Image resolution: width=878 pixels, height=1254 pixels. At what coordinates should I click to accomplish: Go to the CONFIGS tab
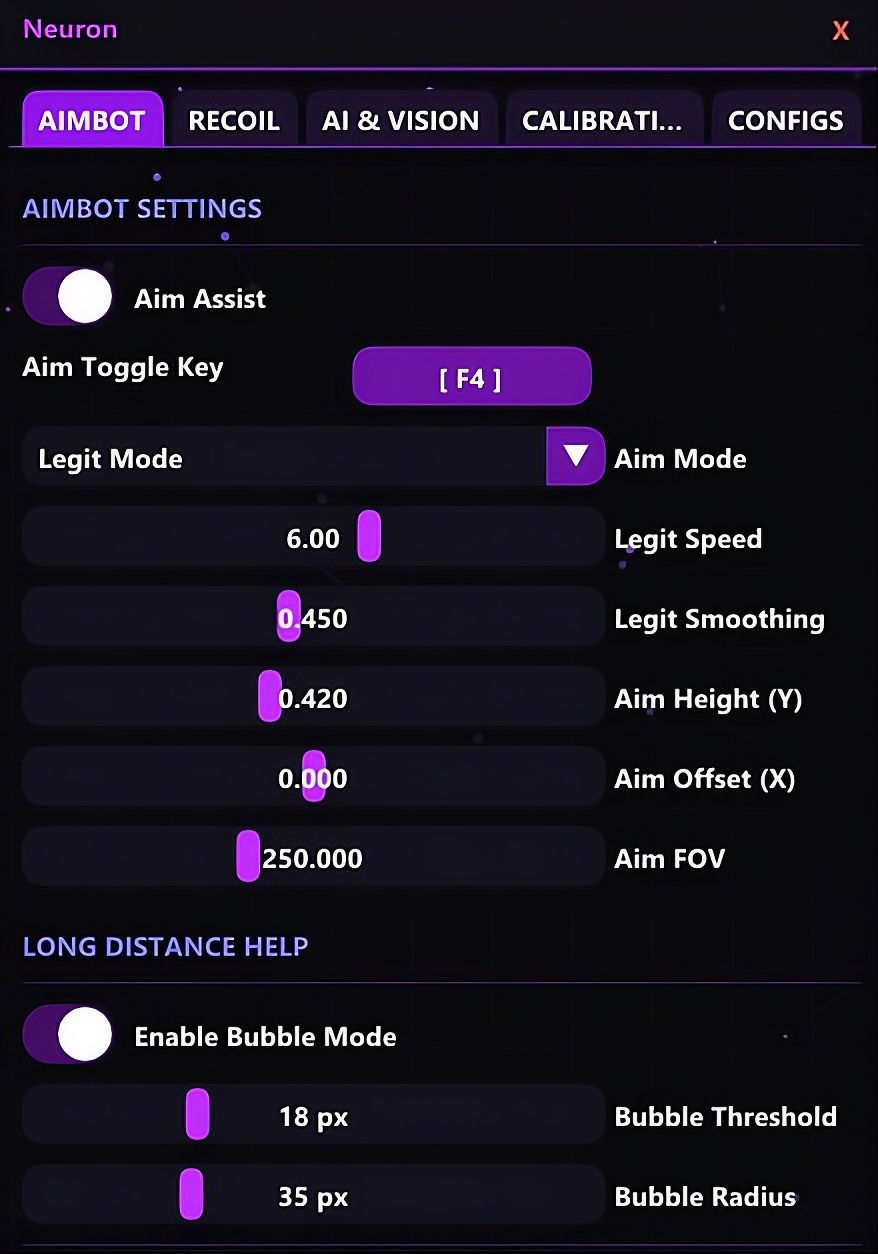coord(785,121)
